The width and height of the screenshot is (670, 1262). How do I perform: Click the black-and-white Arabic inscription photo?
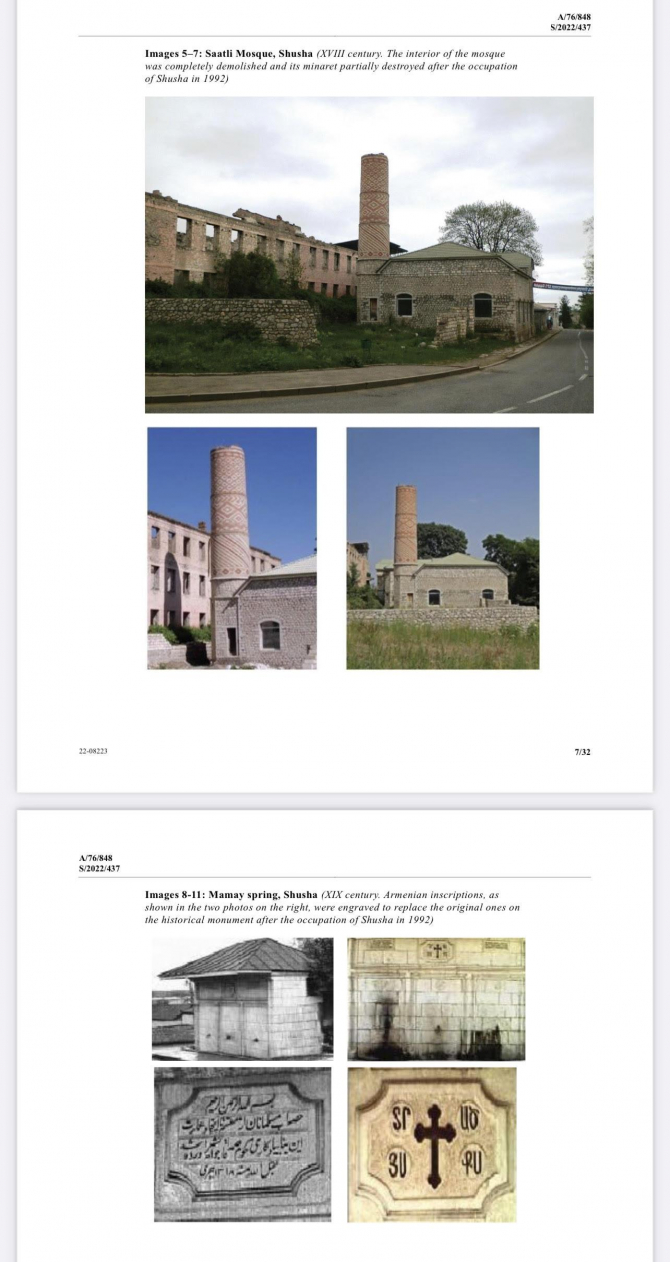pos(242,1144)
